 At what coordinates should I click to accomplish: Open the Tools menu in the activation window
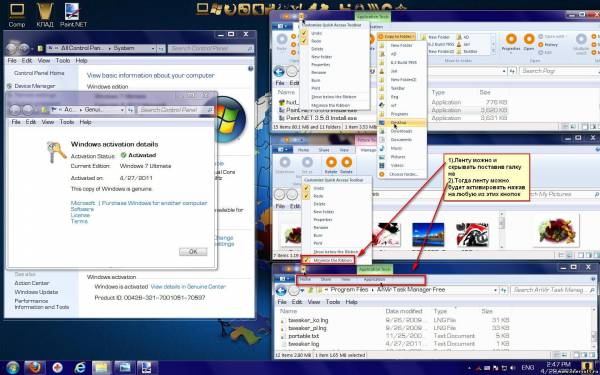(67, 122)
